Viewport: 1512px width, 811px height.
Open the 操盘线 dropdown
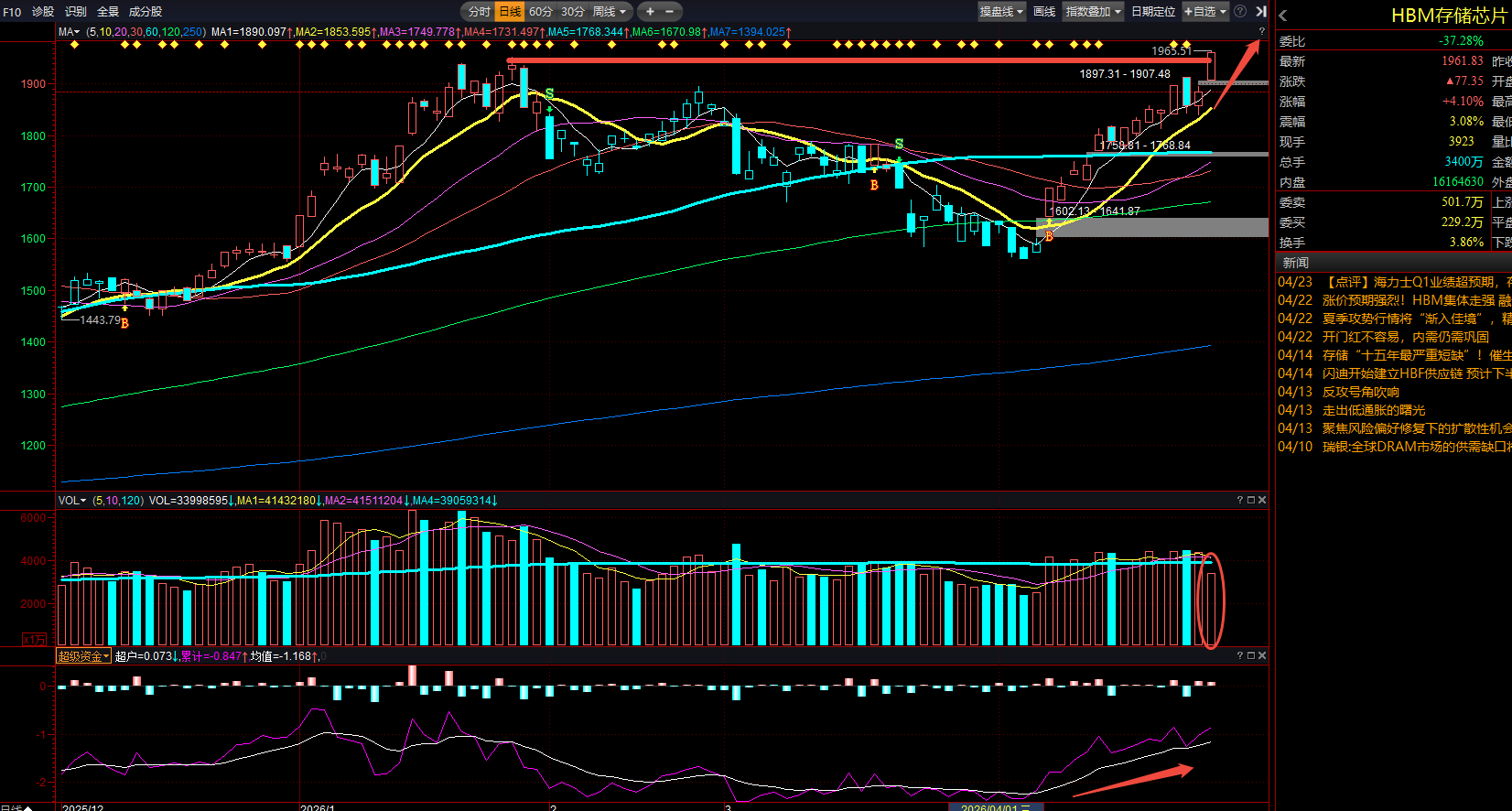click(1001, 12)
